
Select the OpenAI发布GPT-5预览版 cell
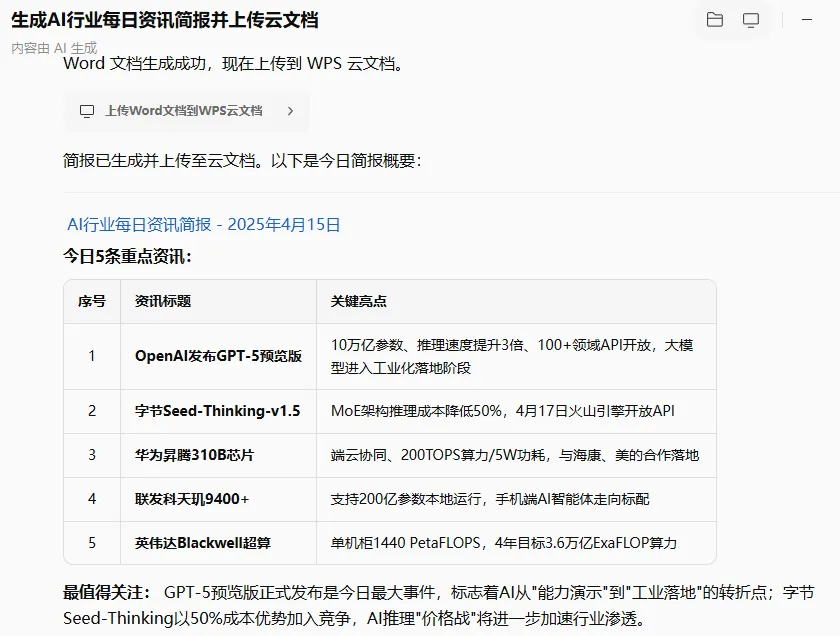coord(219,356)
